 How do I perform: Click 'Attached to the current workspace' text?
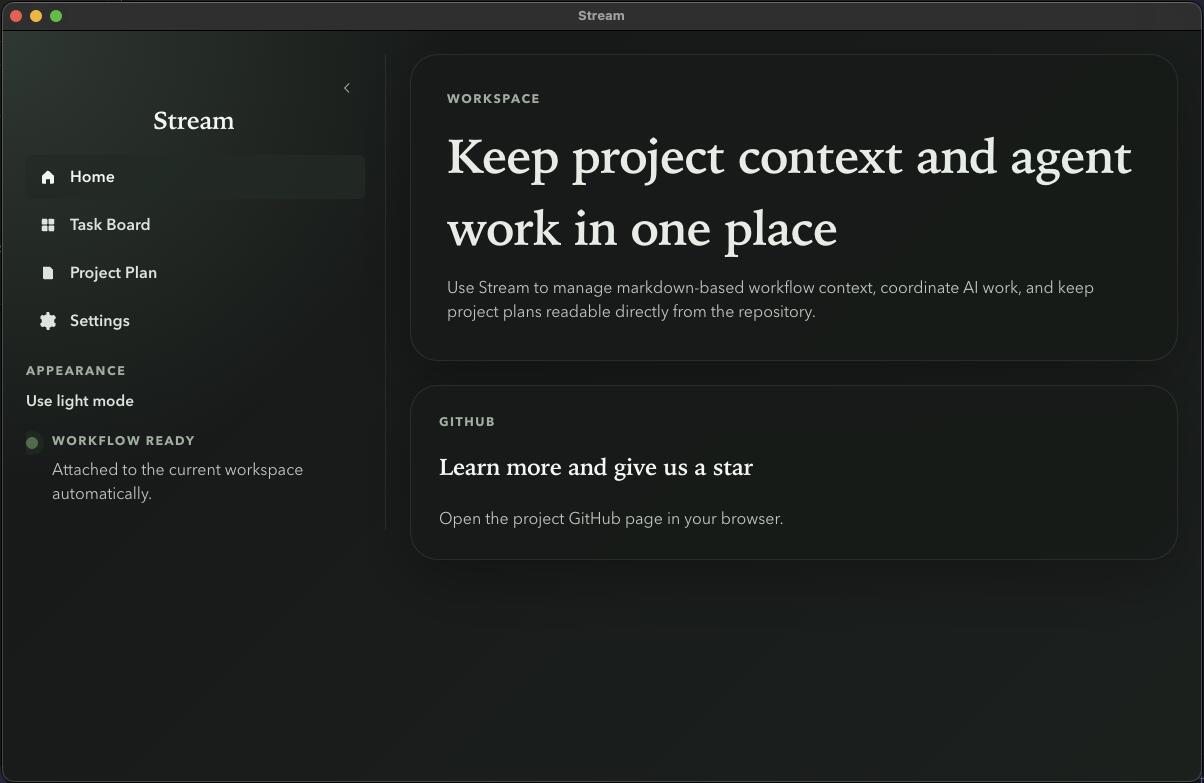[177, 482]
